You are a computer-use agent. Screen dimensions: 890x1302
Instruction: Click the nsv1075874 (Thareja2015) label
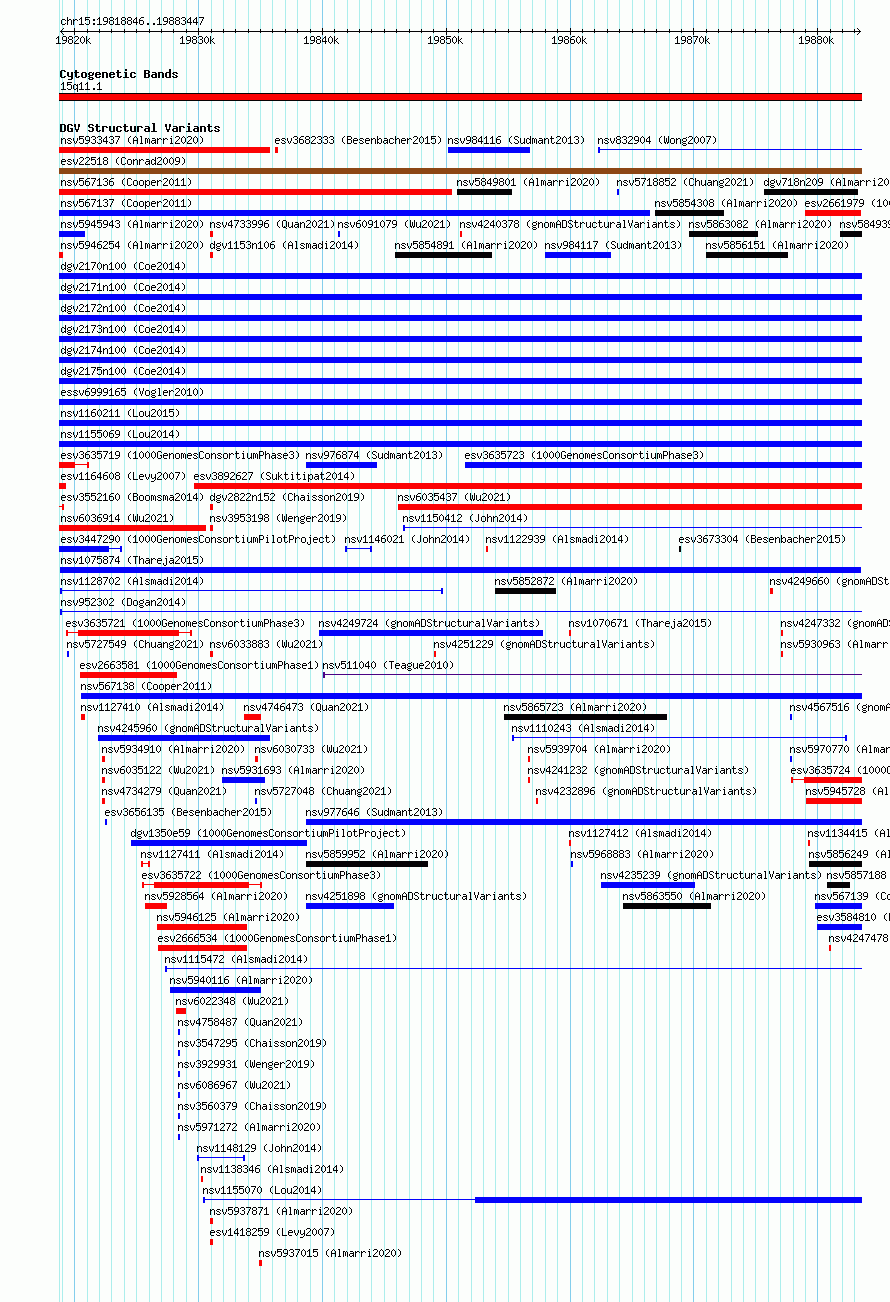pyautogui.click(x=132, y=560)
